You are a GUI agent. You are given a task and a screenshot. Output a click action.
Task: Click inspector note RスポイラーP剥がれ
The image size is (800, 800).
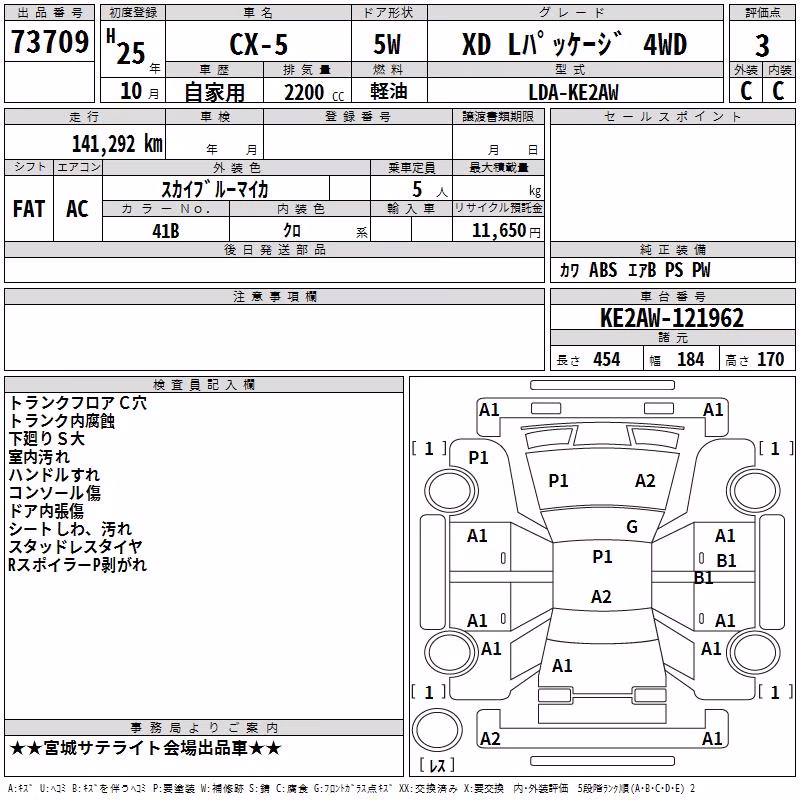(78, 565)
